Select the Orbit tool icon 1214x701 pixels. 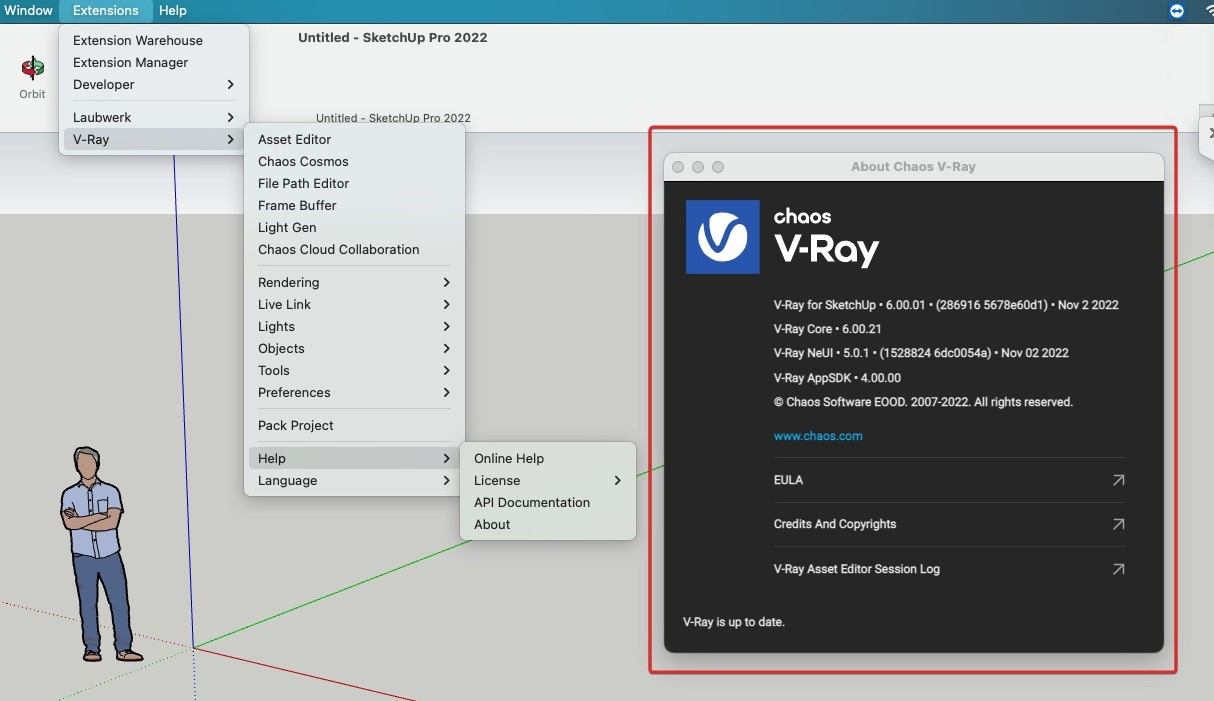pos(33,69)
